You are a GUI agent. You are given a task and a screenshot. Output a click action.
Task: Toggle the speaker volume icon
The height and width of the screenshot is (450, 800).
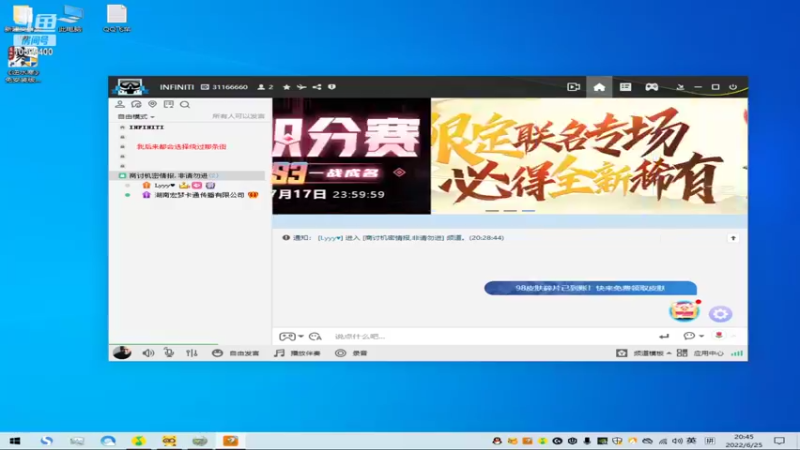[x=148, y=353]
